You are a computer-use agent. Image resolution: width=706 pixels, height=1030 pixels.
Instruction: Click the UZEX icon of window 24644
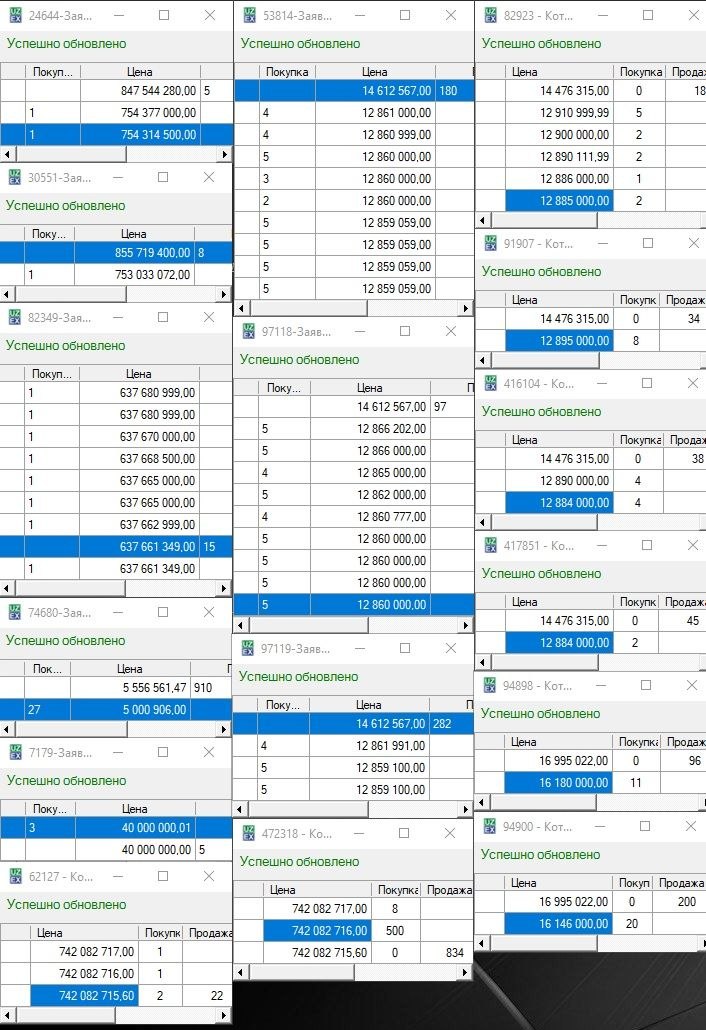[14, 16]
